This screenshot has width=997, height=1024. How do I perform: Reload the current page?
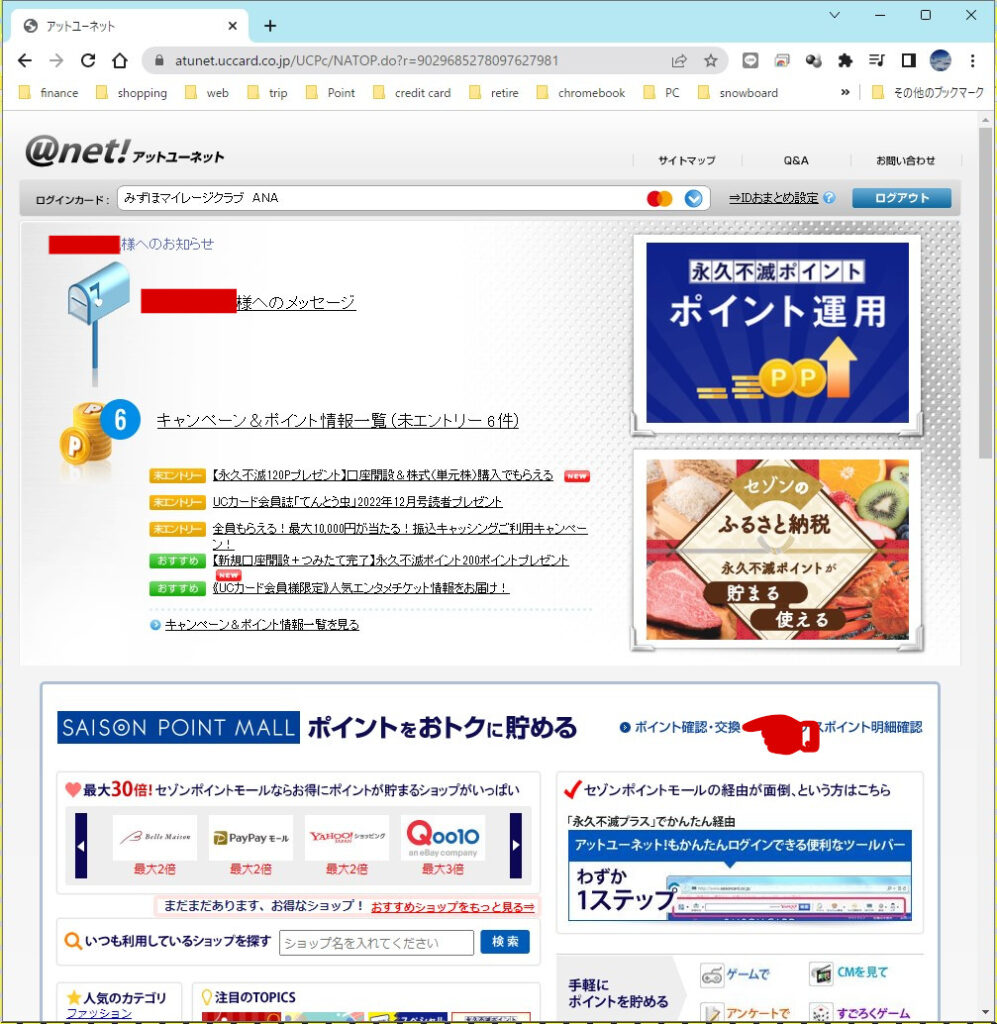[x=88, y=61]
